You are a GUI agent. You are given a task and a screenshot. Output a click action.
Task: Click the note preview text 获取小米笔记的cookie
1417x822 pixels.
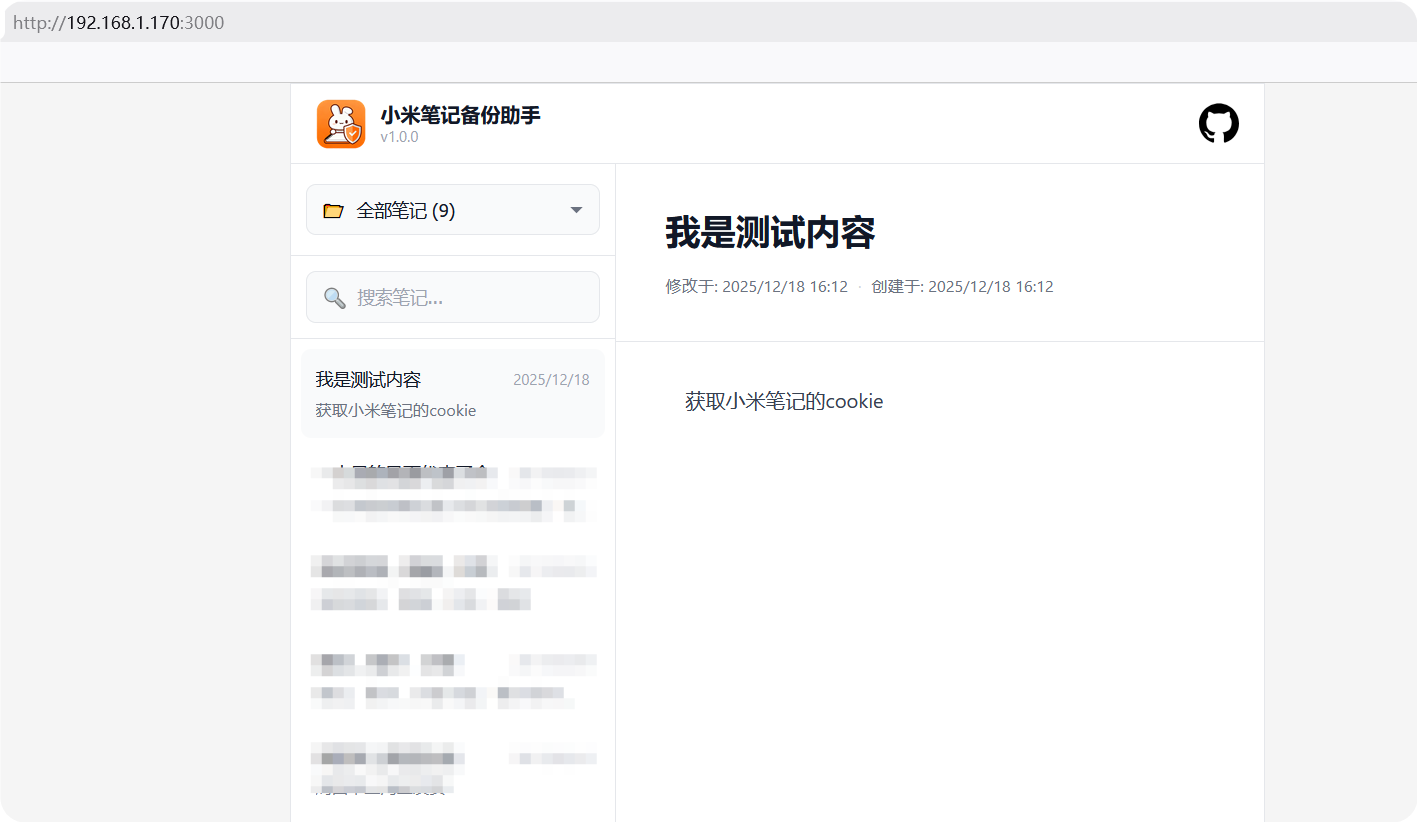[395, 410]
